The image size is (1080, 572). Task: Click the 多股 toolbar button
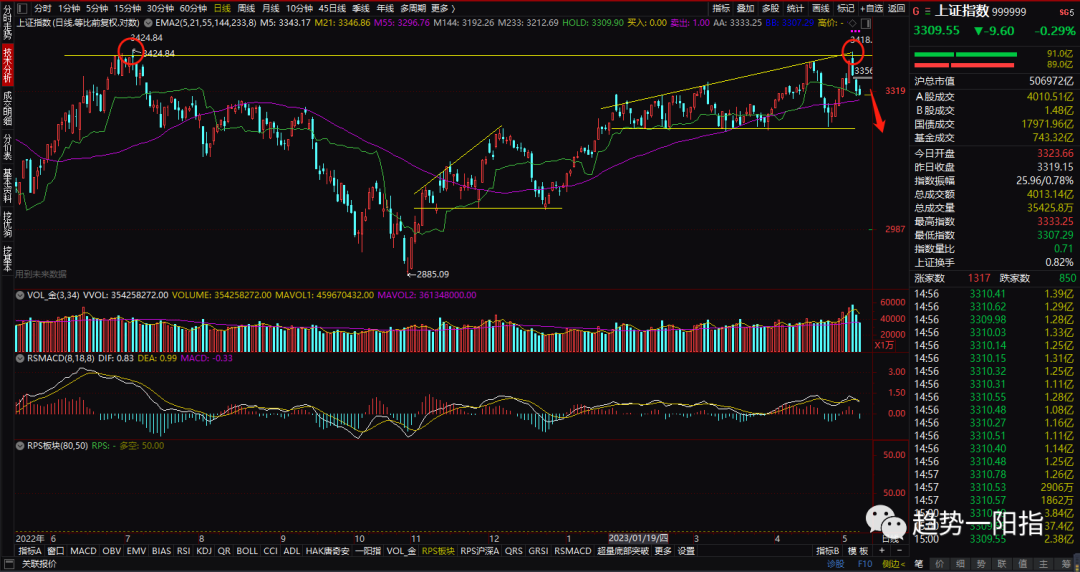pyautogui.click(x=771, y=8)
